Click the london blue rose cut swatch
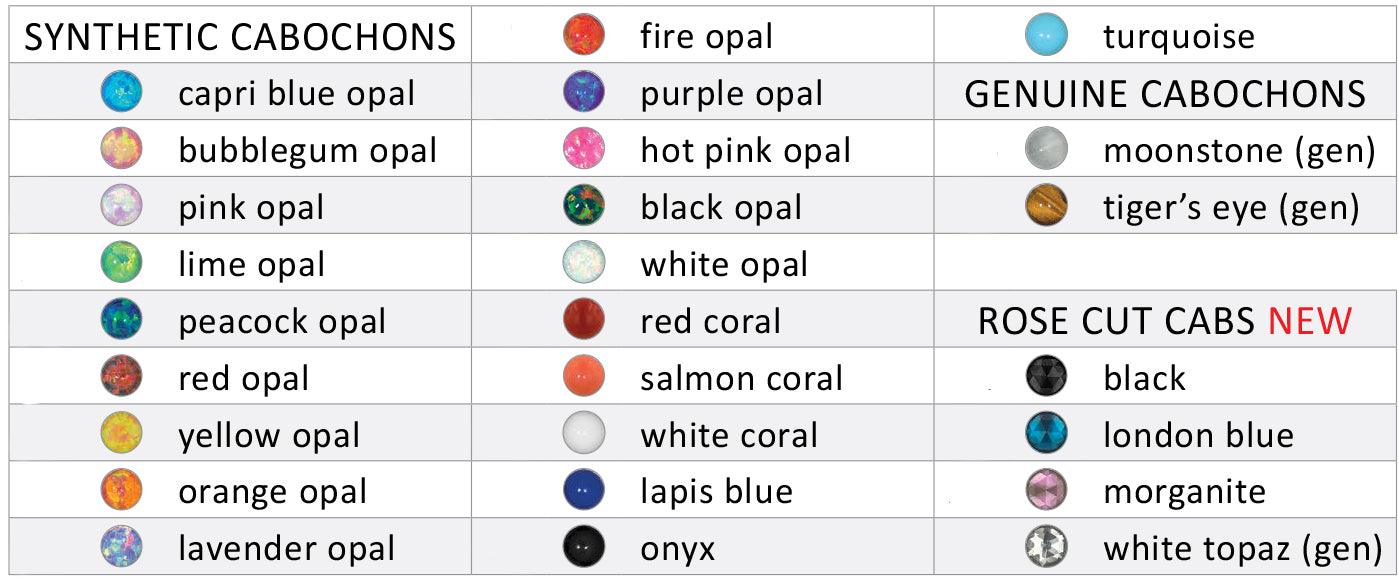Screen dimensions: 1398x579 coord(1047,435)
